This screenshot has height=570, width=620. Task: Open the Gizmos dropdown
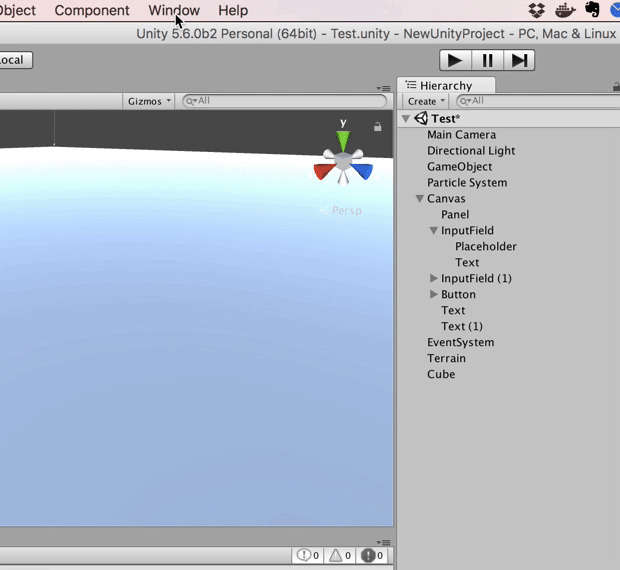coord(149,101)
